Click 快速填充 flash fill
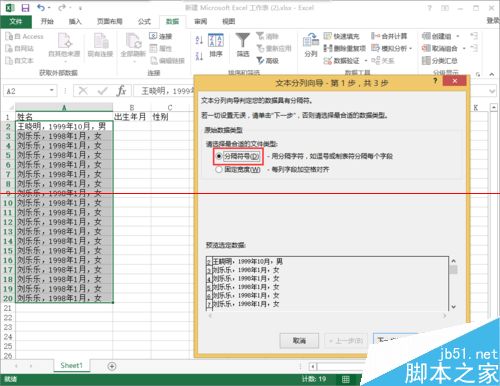 (x=341, y=36)
